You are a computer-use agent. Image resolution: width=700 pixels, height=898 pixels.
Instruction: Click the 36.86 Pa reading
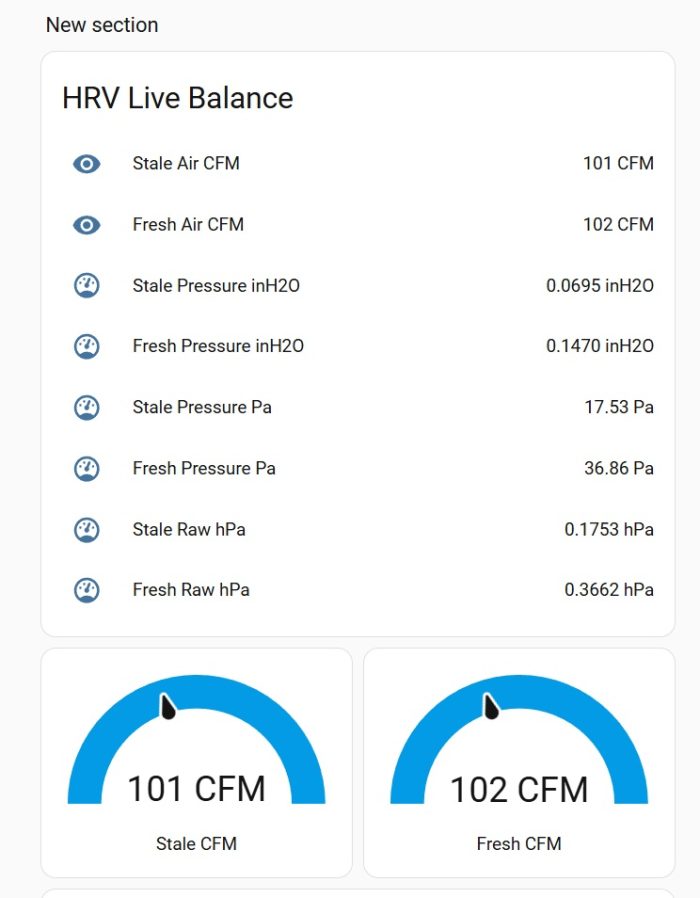pyautogui.click(x=619, y=468)
